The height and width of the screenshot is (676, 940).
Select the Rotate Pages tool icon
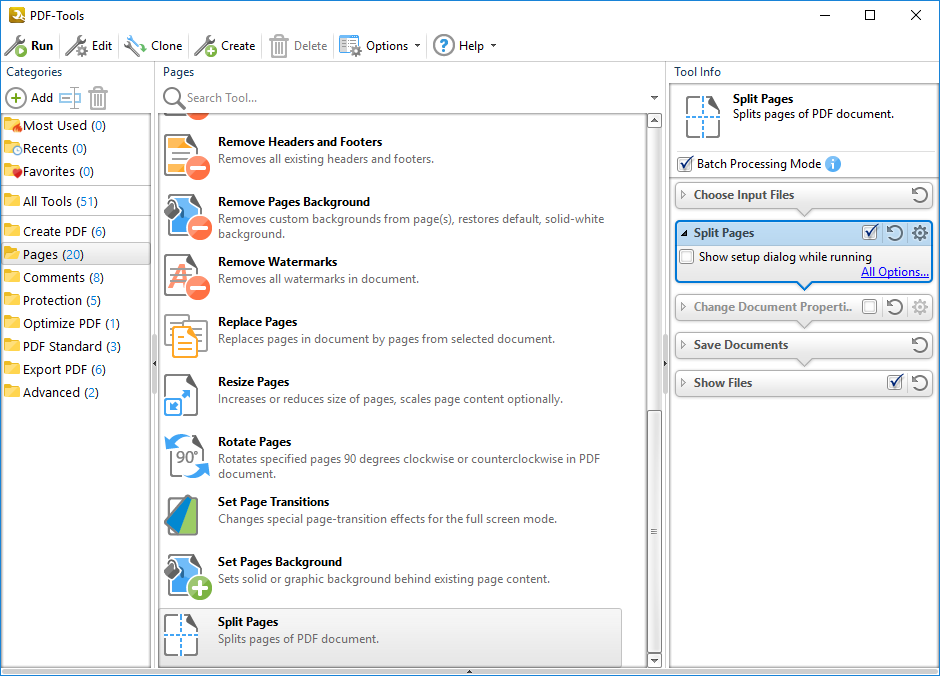click(186, 455)
